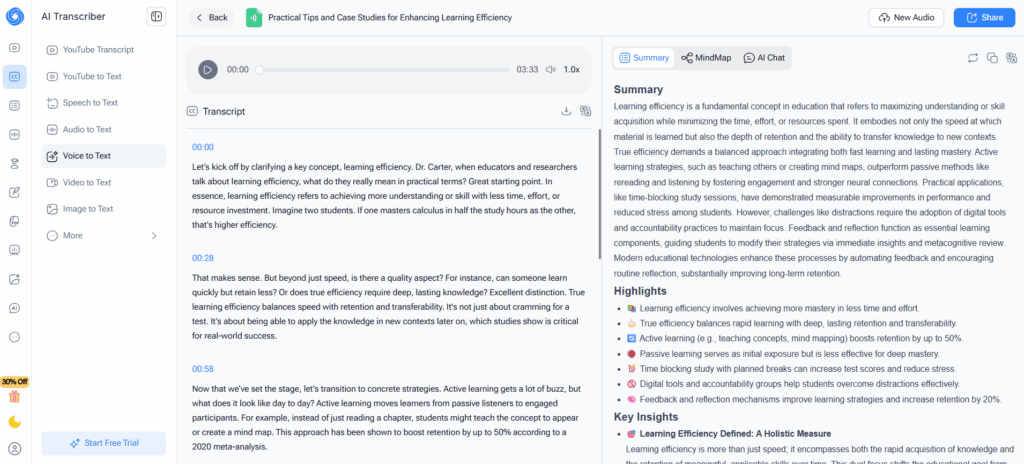
Task: Jump to transcript timestamp 00:58
Action: [202, 369]
